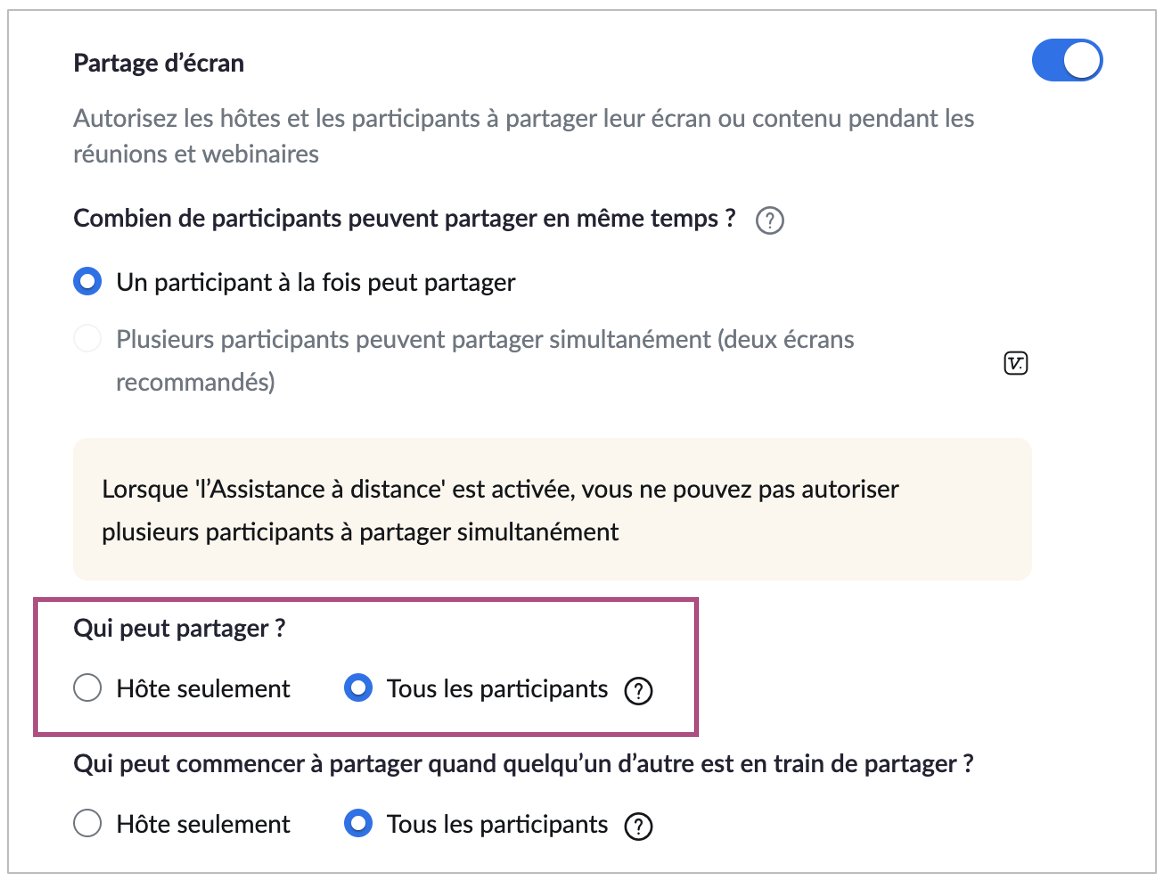
Task: Click the "Qui peut commencer à partager" question text
Action: (x=523, y=765)
